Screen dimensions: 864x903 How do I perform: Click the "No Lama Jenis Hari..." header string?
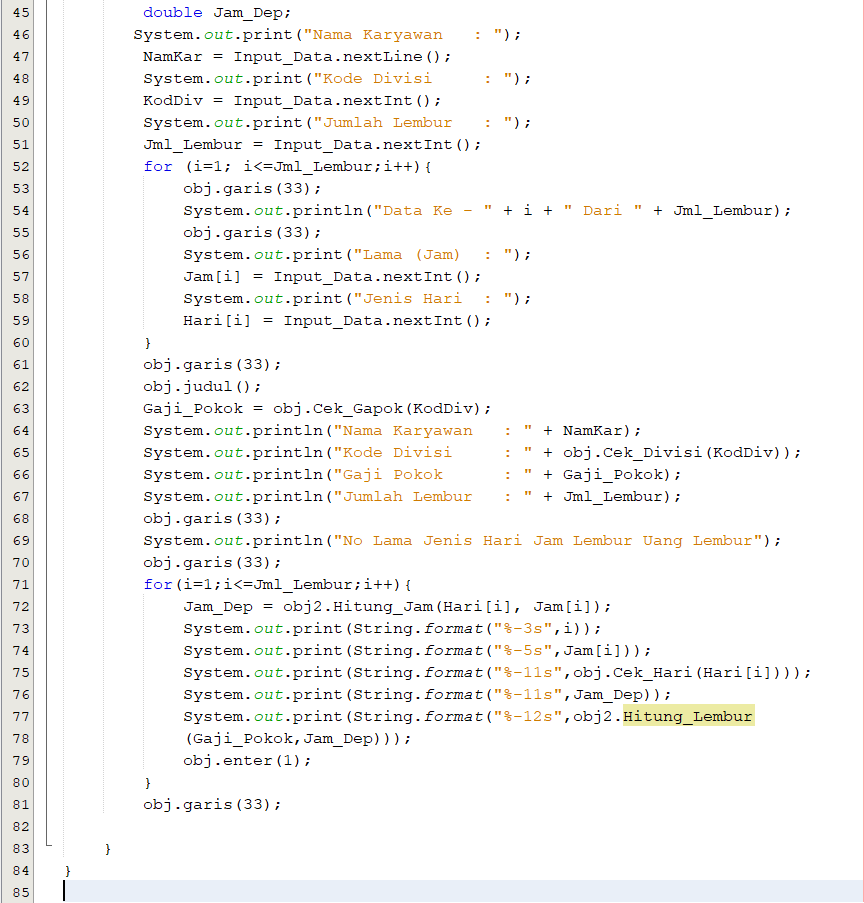(548, 540)
